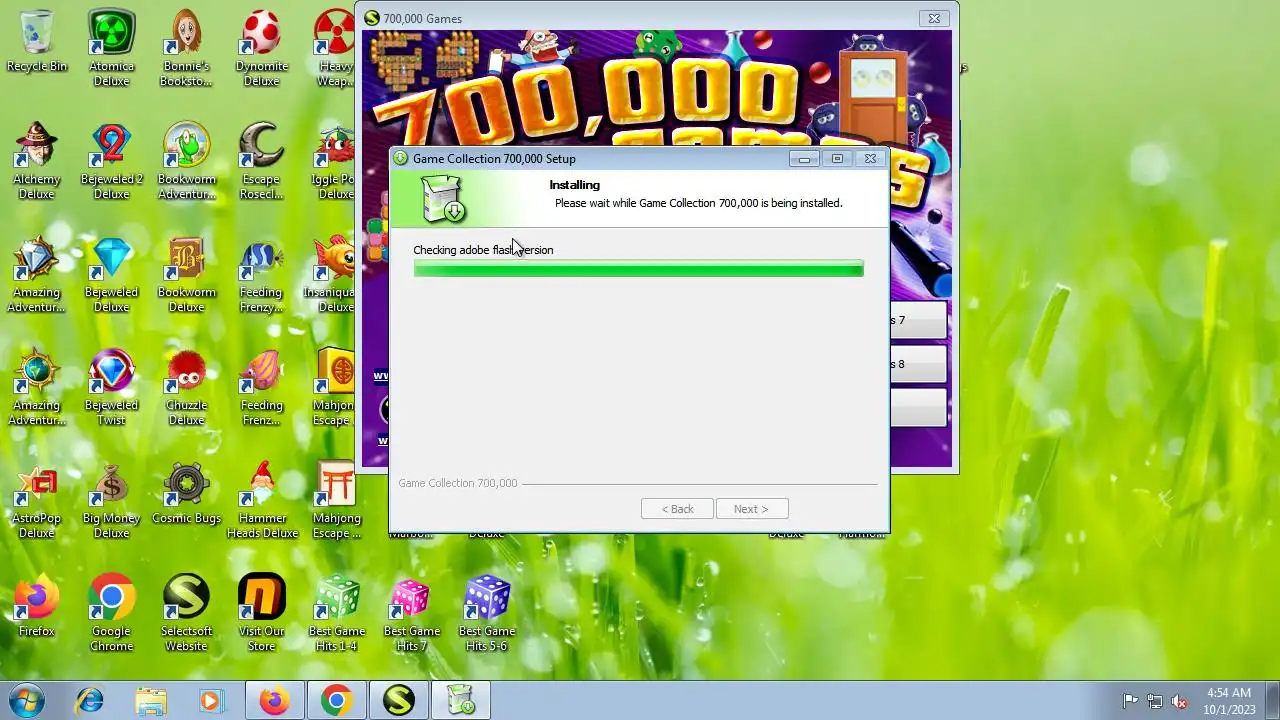
Task: Launch Windows Media Player from the taskbar
Action: [x=211, y=701]
